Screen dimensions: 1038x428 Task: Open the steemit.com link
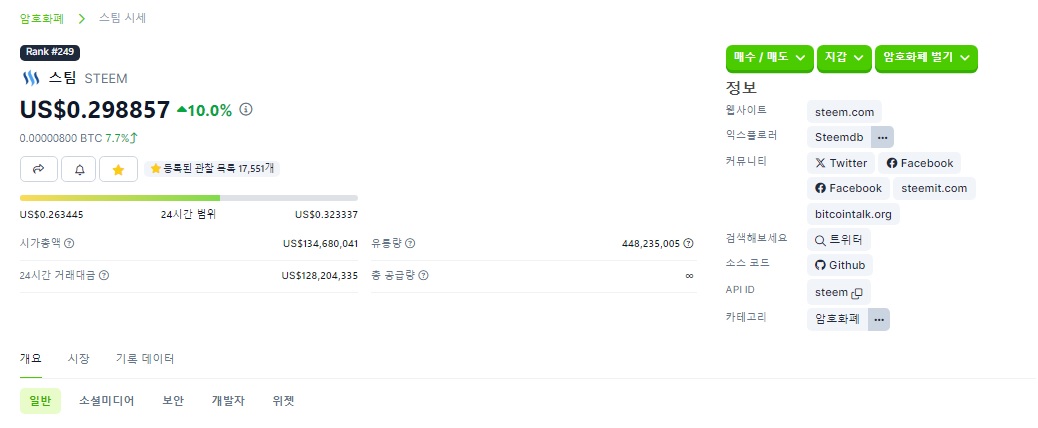pos(934,188)
